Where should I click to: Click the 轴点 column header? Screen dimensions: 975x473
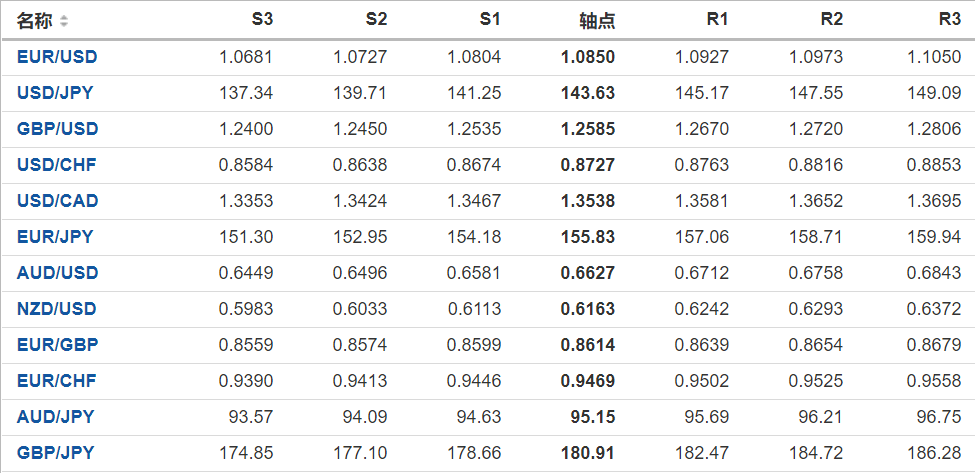(597, 21)
